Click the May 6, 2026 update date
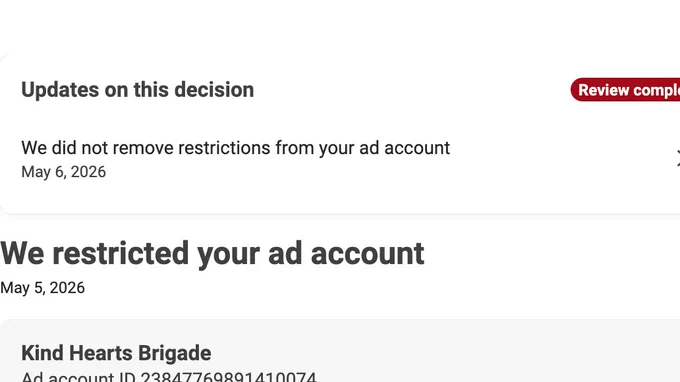 (63, 172)
